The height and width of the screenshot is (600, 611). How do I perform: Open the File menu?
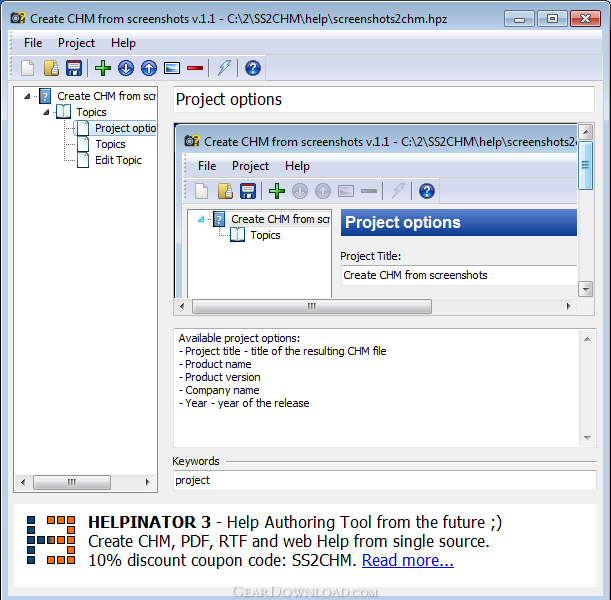pyautogui.click(x=33, y=43)
